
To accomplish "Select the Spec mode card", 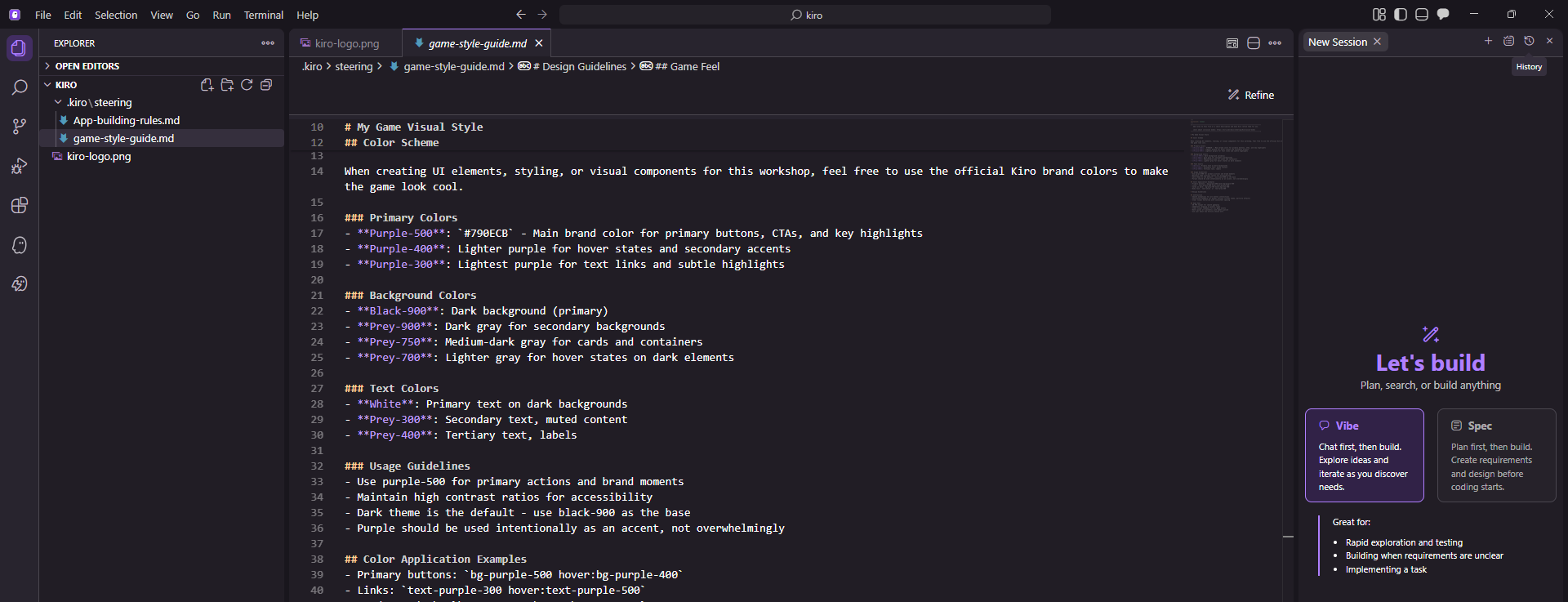I will [x=1496, y=455].
